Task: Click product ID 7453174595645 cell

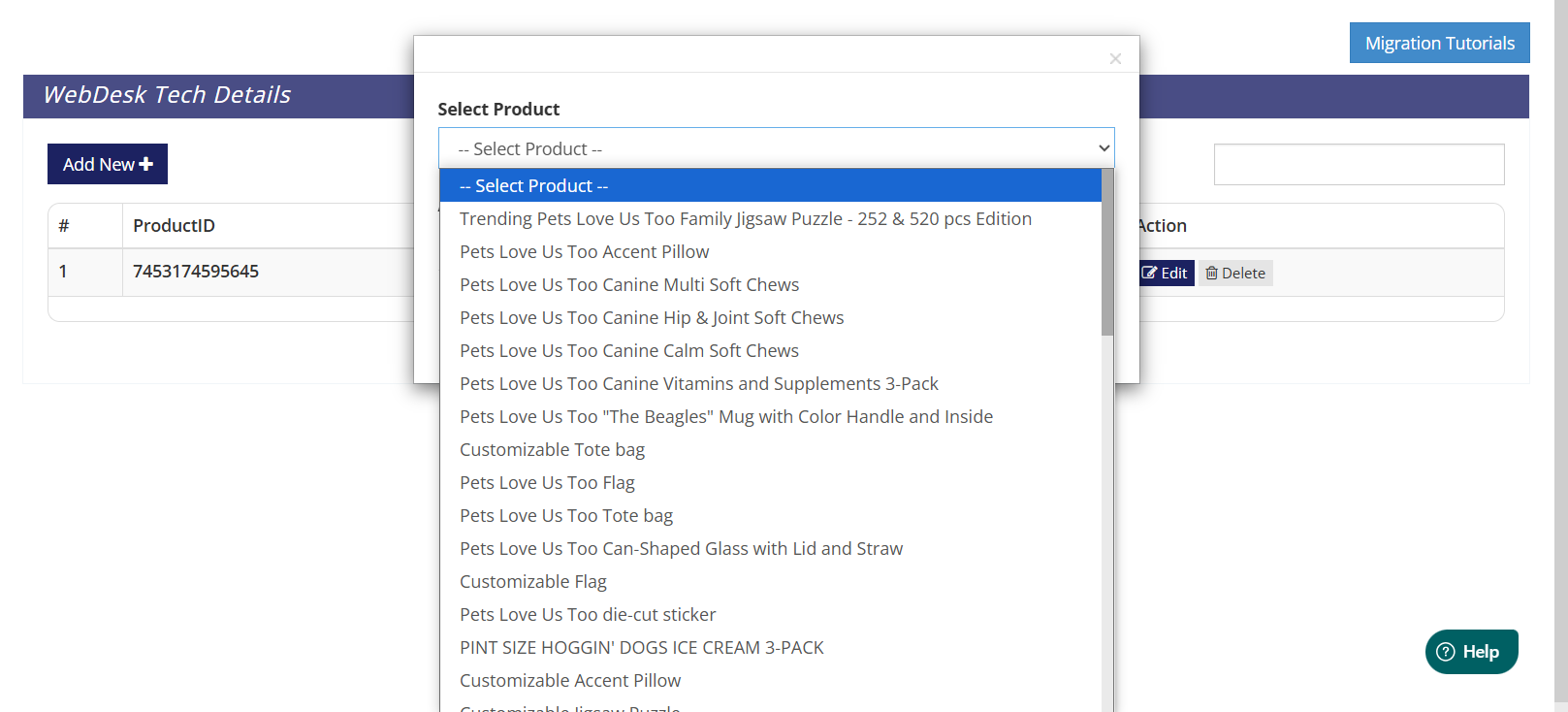Action: (x=196, y=272)
